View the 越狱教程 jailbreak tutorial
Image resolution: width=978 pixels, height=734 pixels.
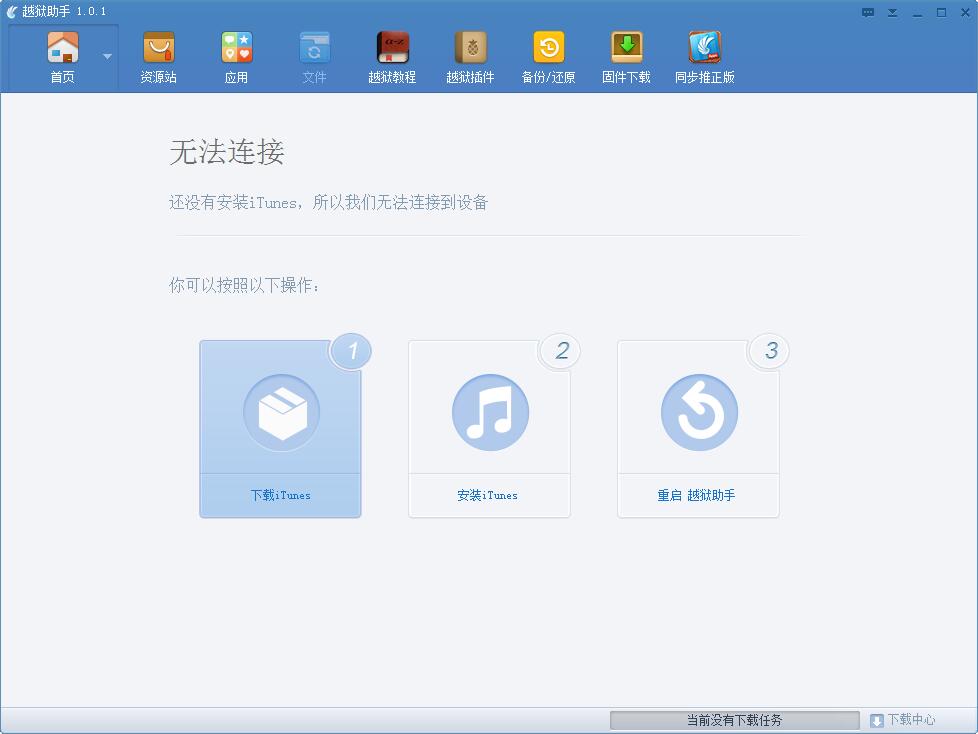click(392, 55)
